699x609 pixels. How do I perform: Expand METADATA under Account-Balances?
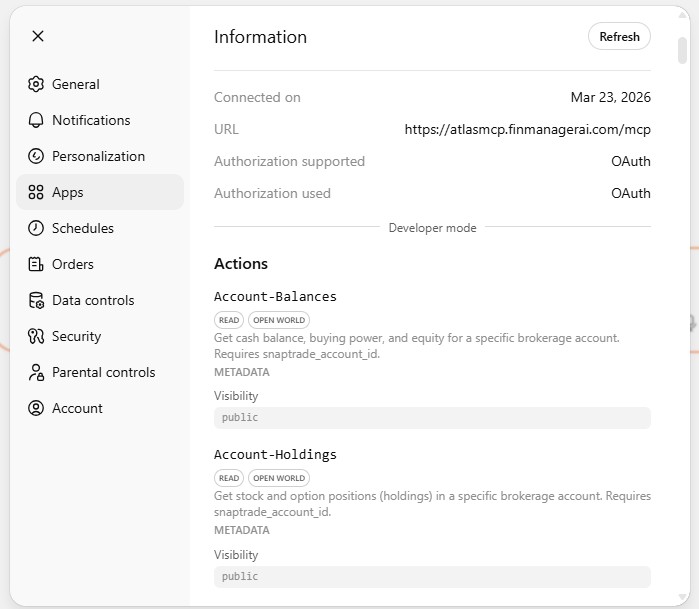pos(241,372)
